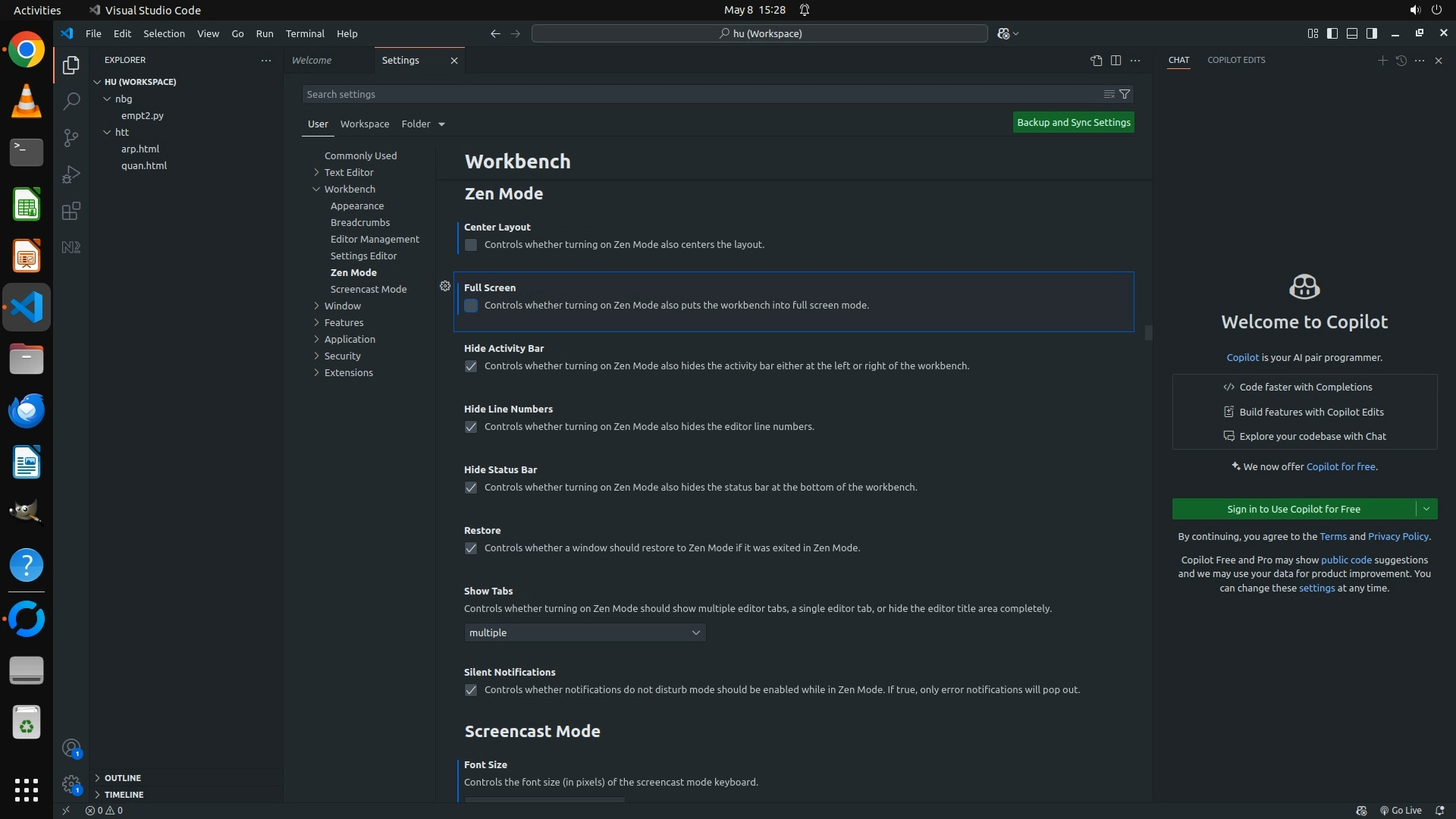Screen dimensions: 1456x819
Task: Open the Terminal menu
Action: [305, 33]
